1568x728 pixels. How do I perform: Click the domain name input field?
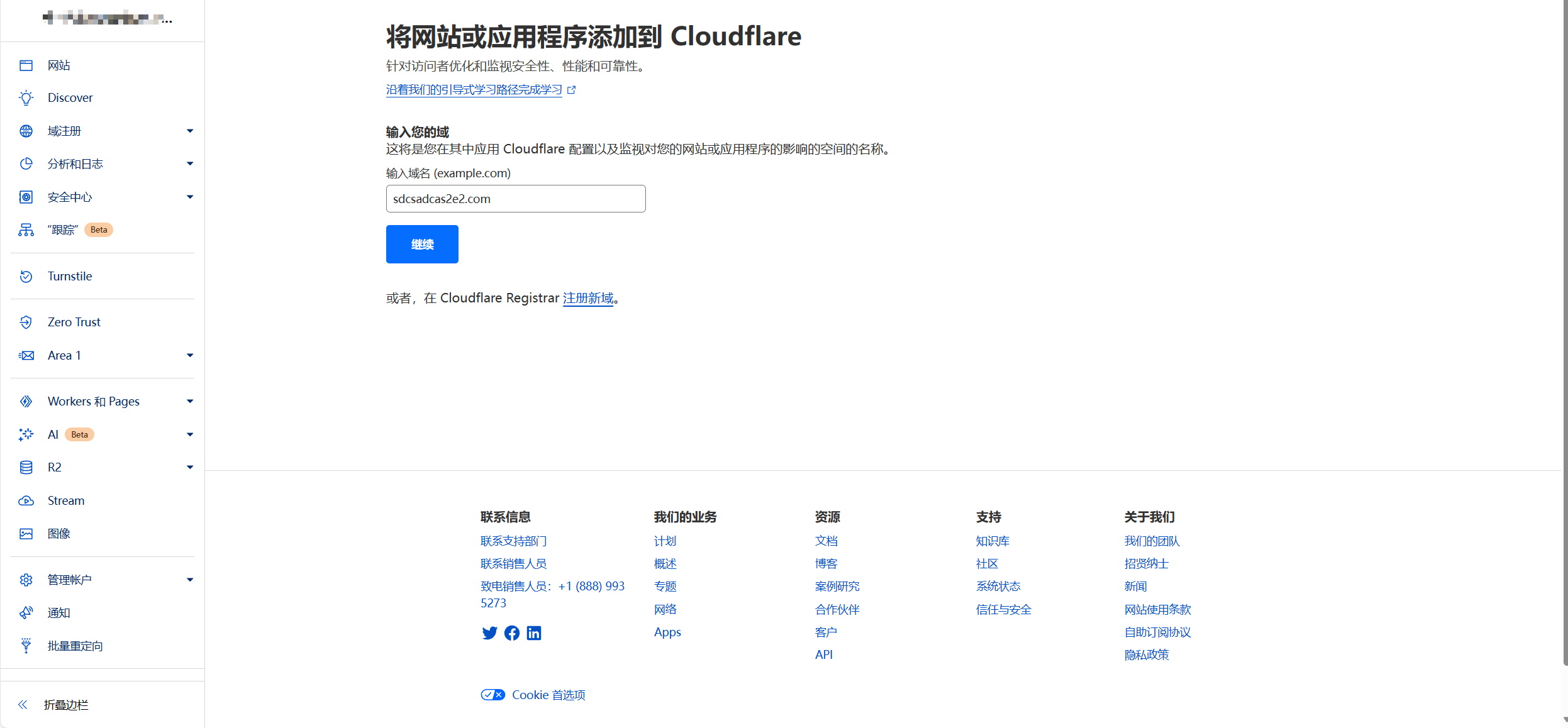pyautogui.click(x=516, y=199)
